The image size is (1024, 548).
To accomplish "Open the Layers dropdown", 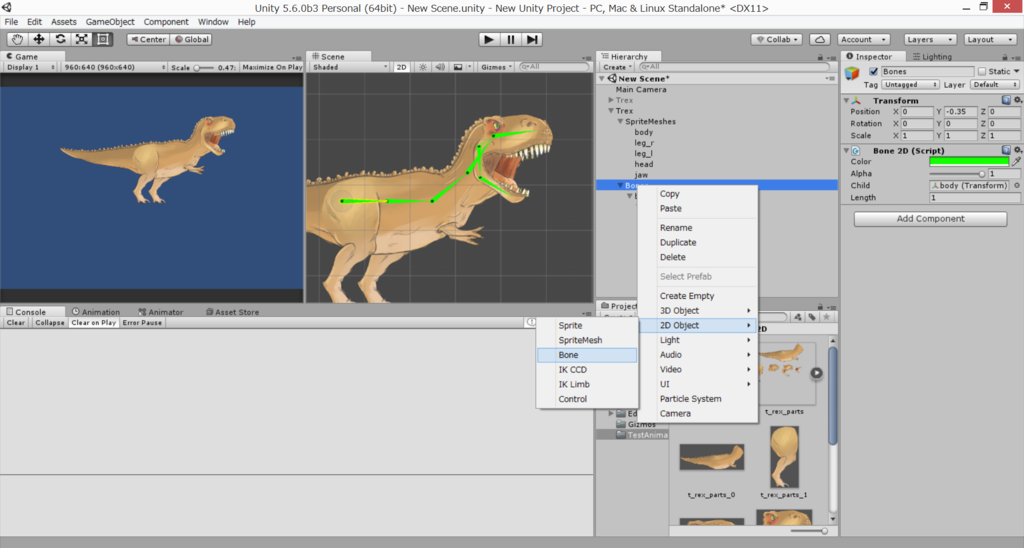I will pyautogui.click(x=929, y=39).
